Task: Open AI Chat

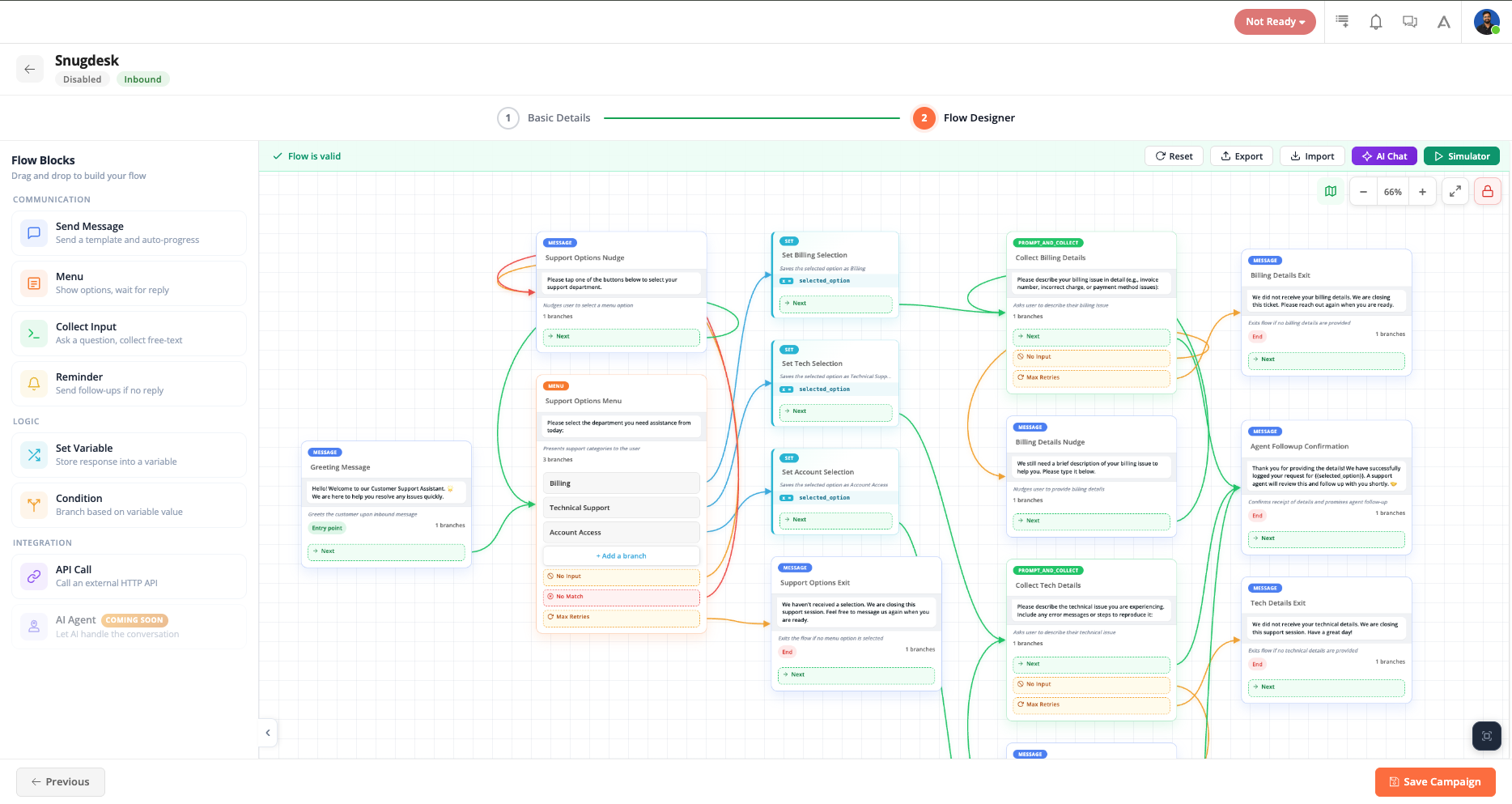Action: point(1384,156)
